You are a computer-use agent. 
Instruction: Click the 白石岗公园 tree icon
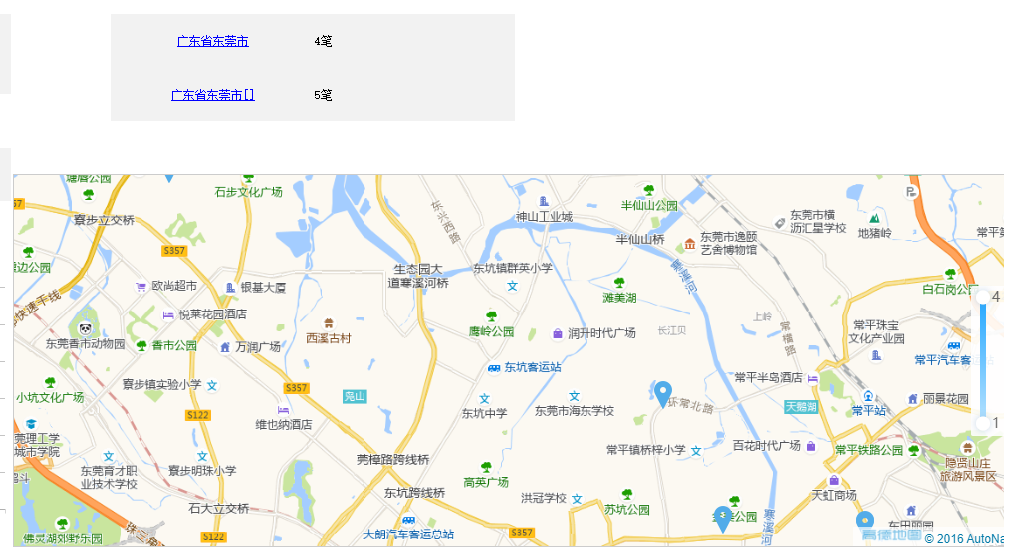pyautogui.click(x=950, y=274)
